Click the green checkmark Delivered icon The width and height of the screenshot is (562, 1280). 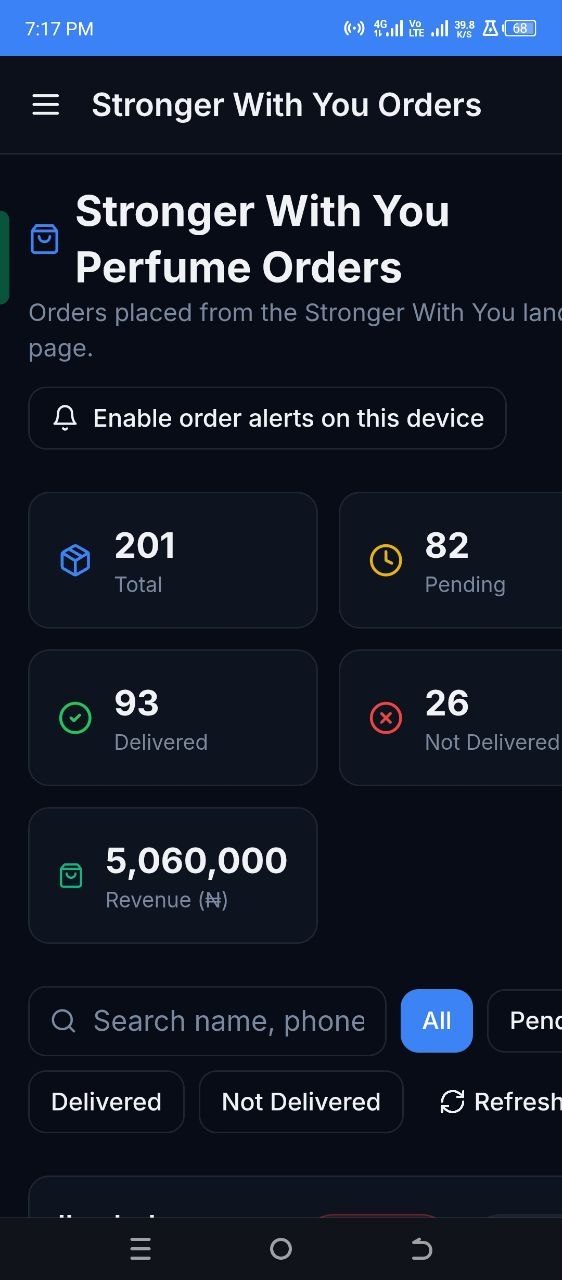[75, 718]
